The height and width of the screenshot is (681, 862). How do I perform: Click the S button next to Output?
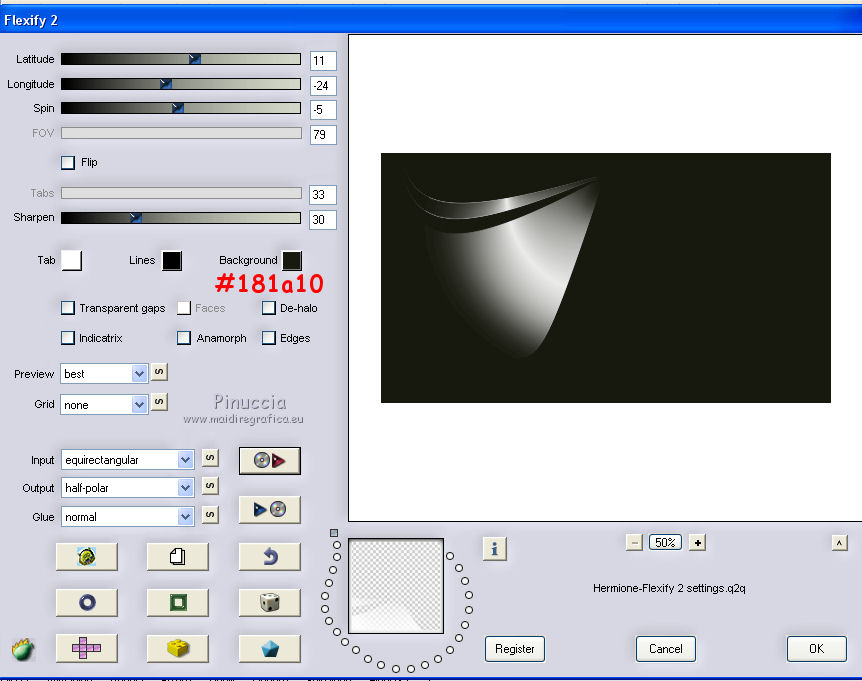pyautogui.click(x=210, y=486)
